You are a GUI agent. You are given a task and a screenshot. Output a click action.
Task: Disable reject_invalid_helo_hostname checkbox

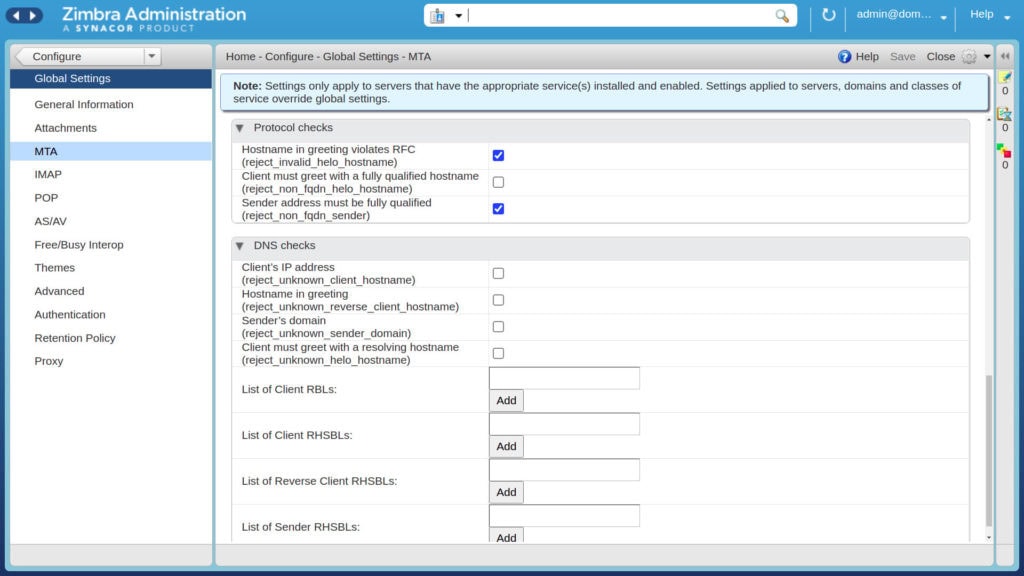(498, 155)
